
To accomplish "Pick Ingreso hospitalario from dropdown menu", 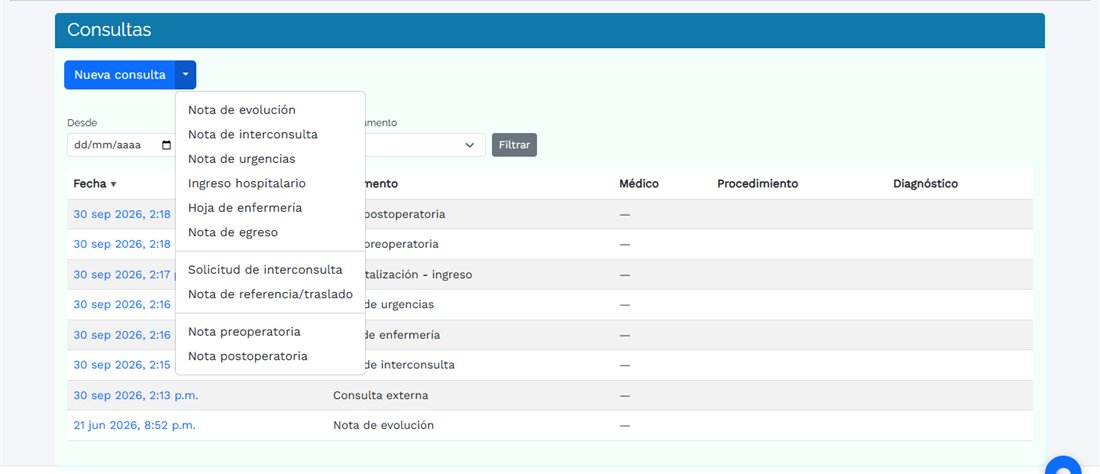I will click(x=270, y=184).
